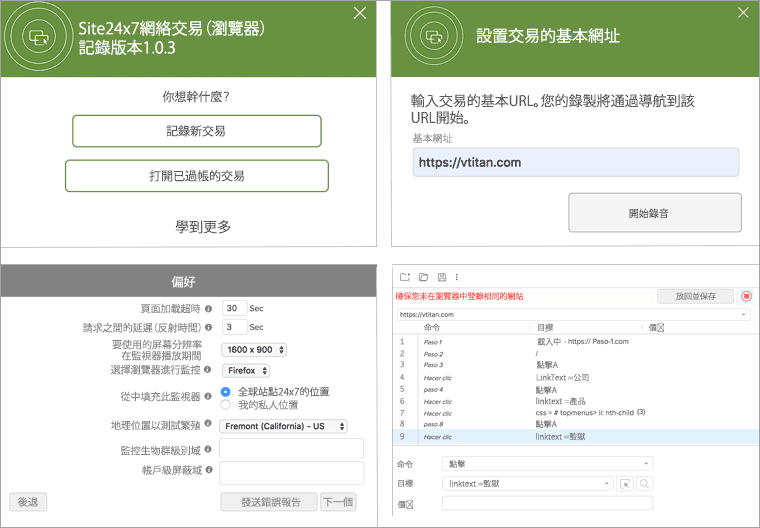
Task: Click info icon next to 請求之間的延遲
Action: [208, 327]
